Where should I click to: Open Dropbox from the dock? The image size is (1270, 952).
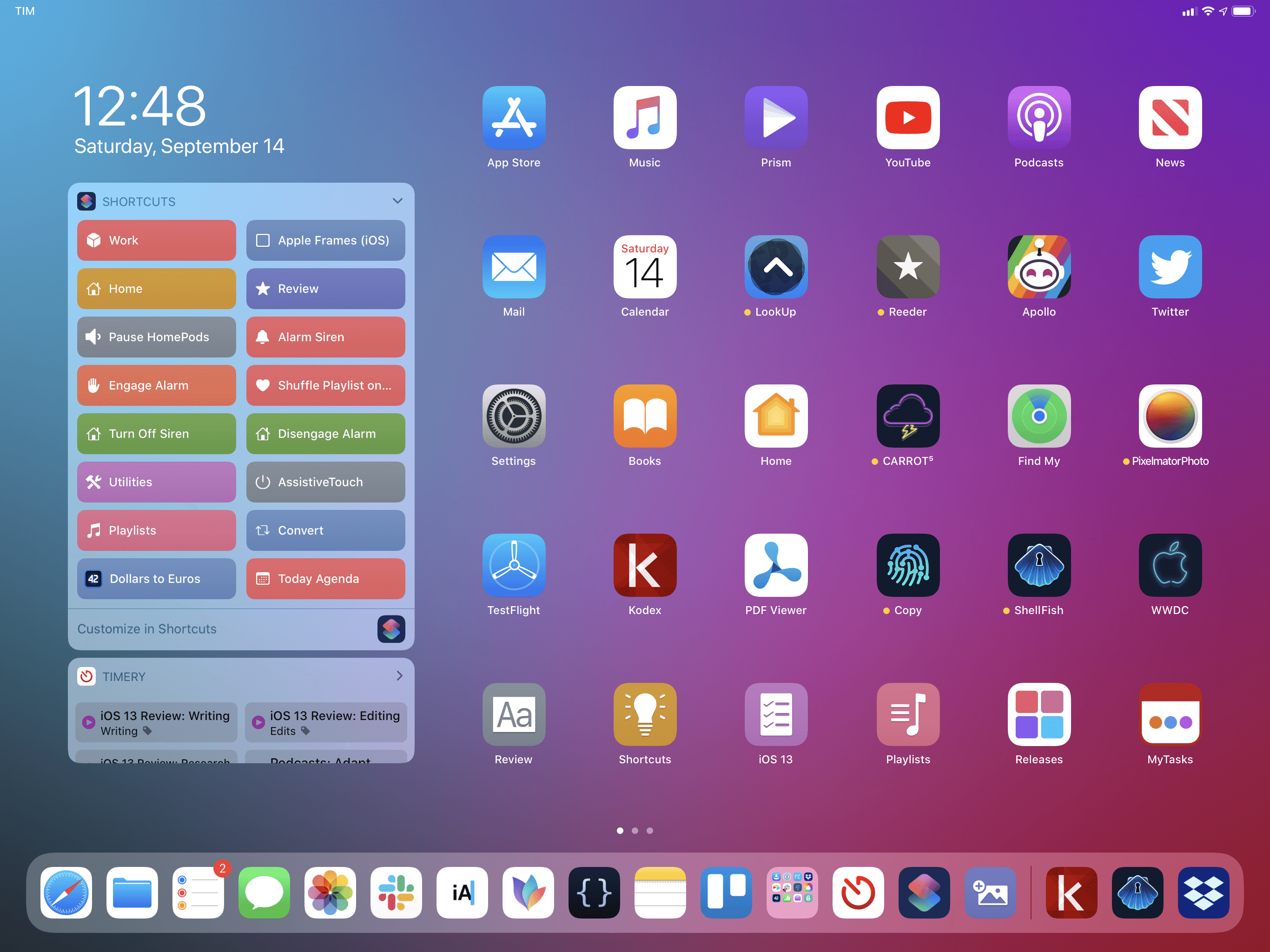pos(1204,893)
